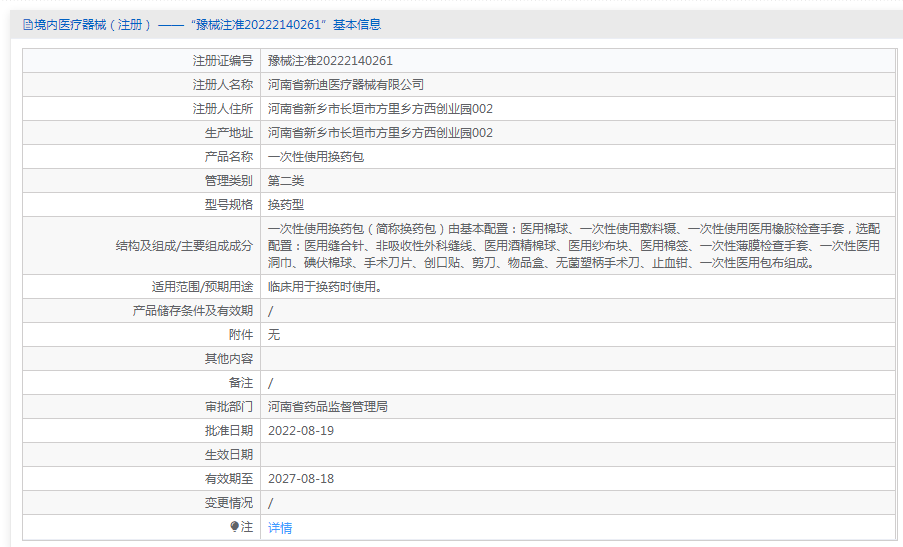This screenshot has width=903, height=547.
Task: Select the 管理类别 label
Action: (229, 181)
